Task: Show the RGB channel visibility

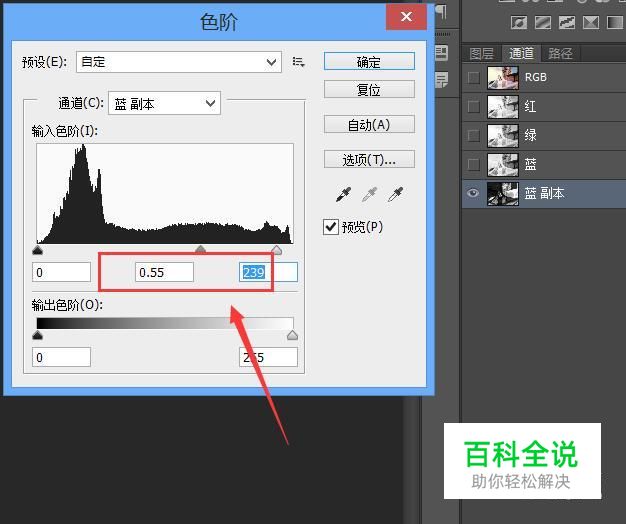Action: tap(473, 77)
